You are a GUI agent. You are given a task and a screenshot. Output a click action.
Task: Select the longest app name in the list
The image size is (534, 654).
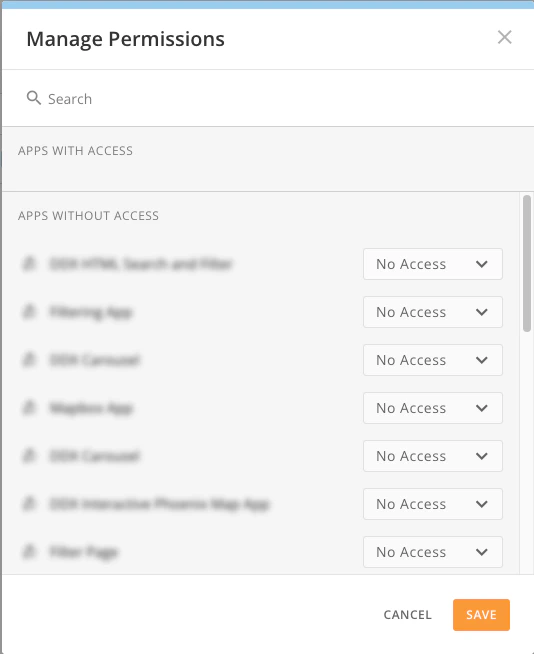click(159, 504)
